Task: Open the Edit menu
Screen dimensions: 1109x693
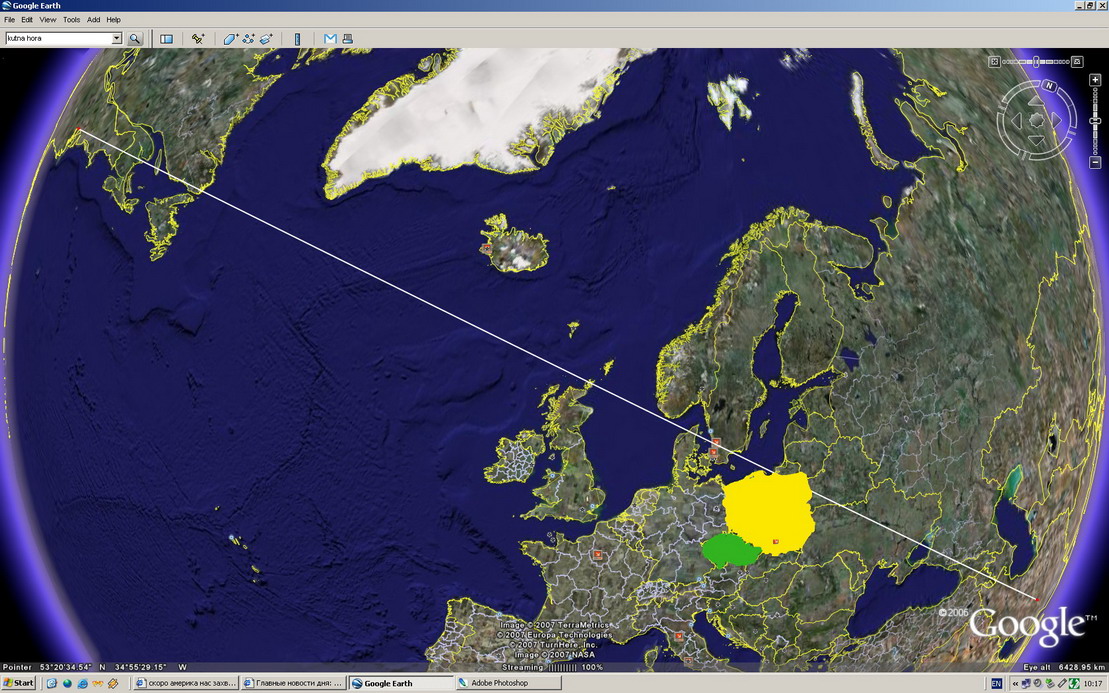Action: tap(27, 20)
